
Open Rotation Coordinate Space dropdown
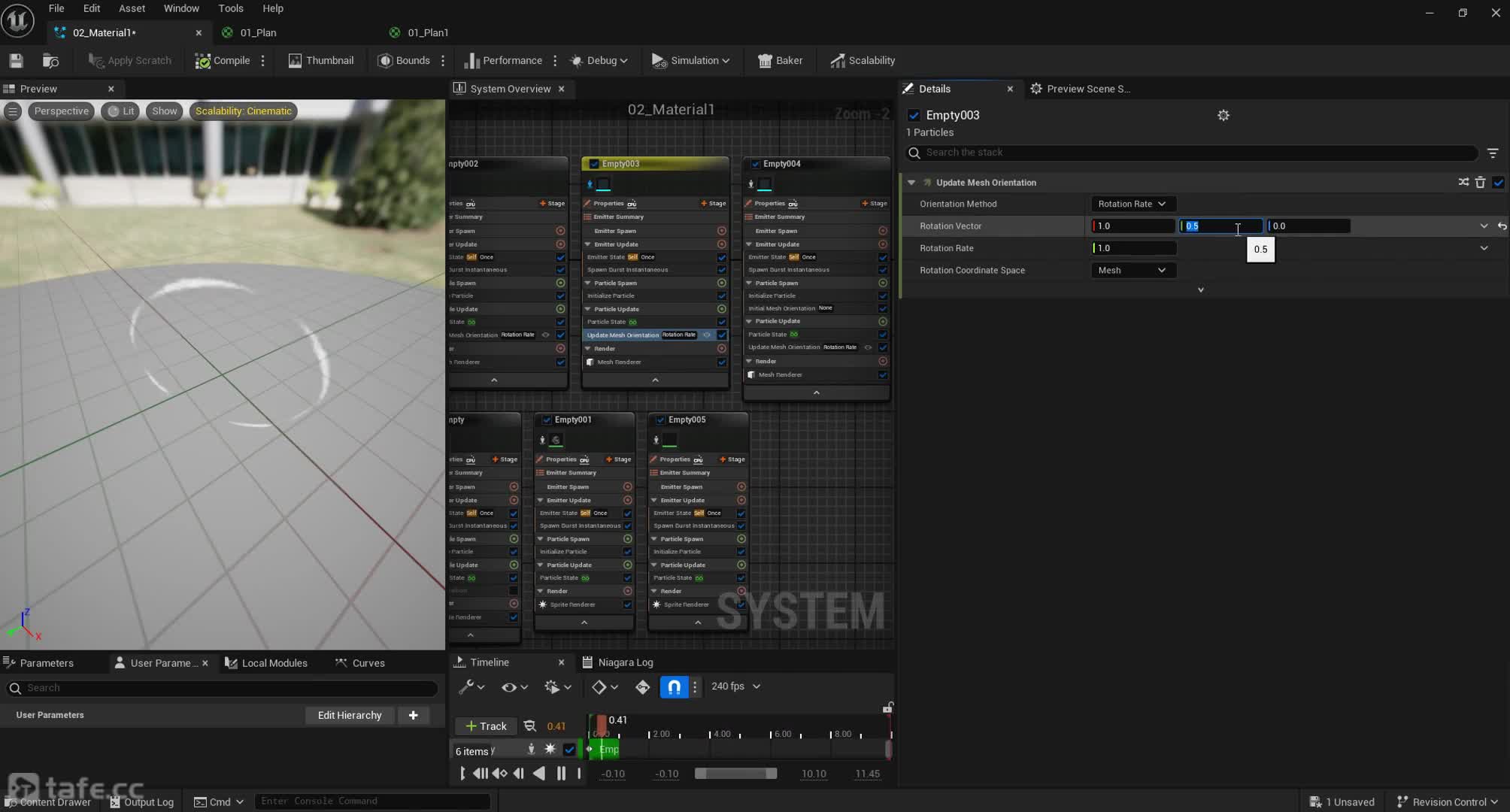pos(1133,271)
